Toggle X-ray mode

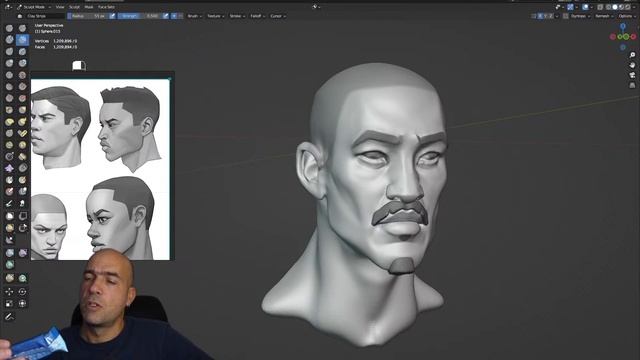[x=600, y=7]
